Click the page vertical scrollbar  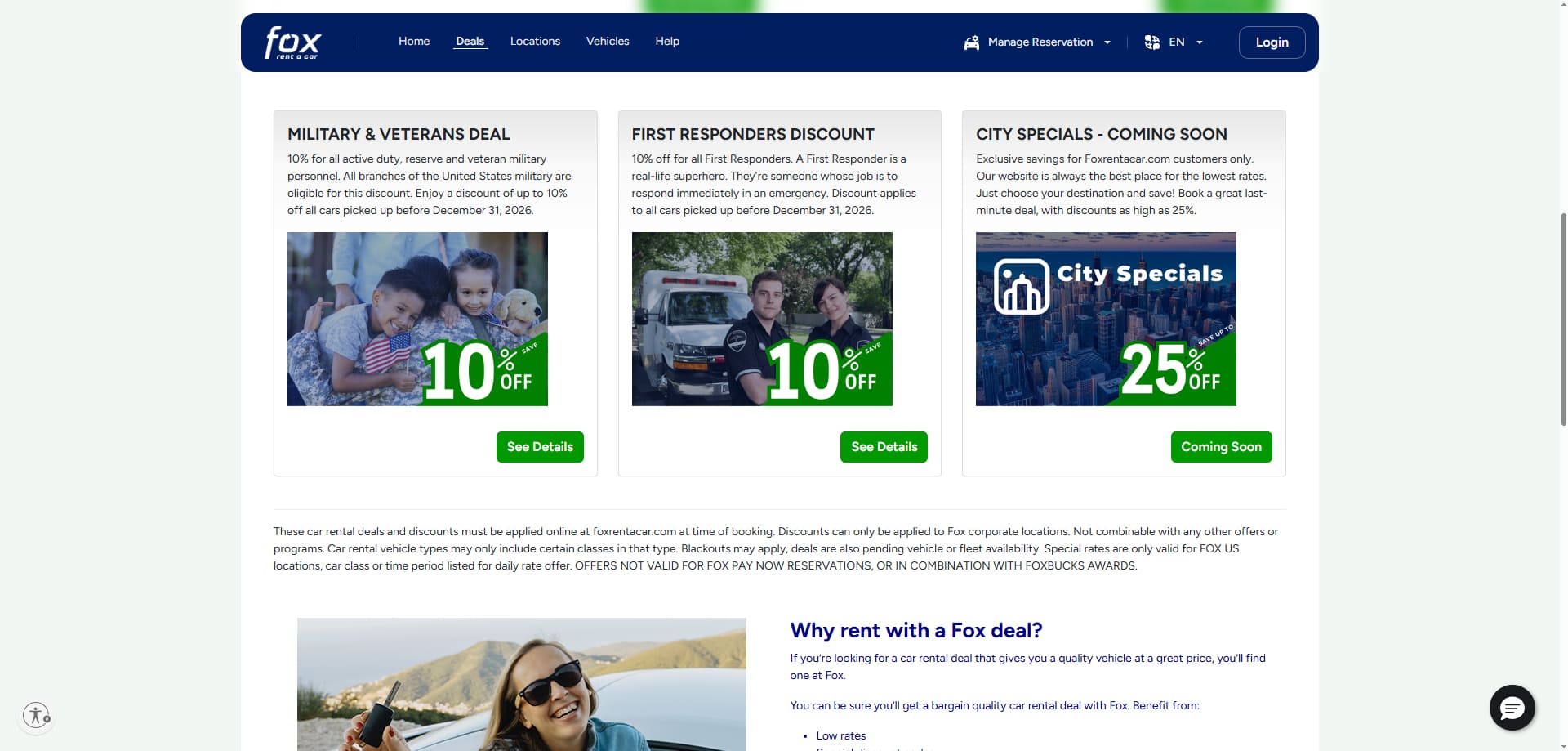click(1563, 319)
